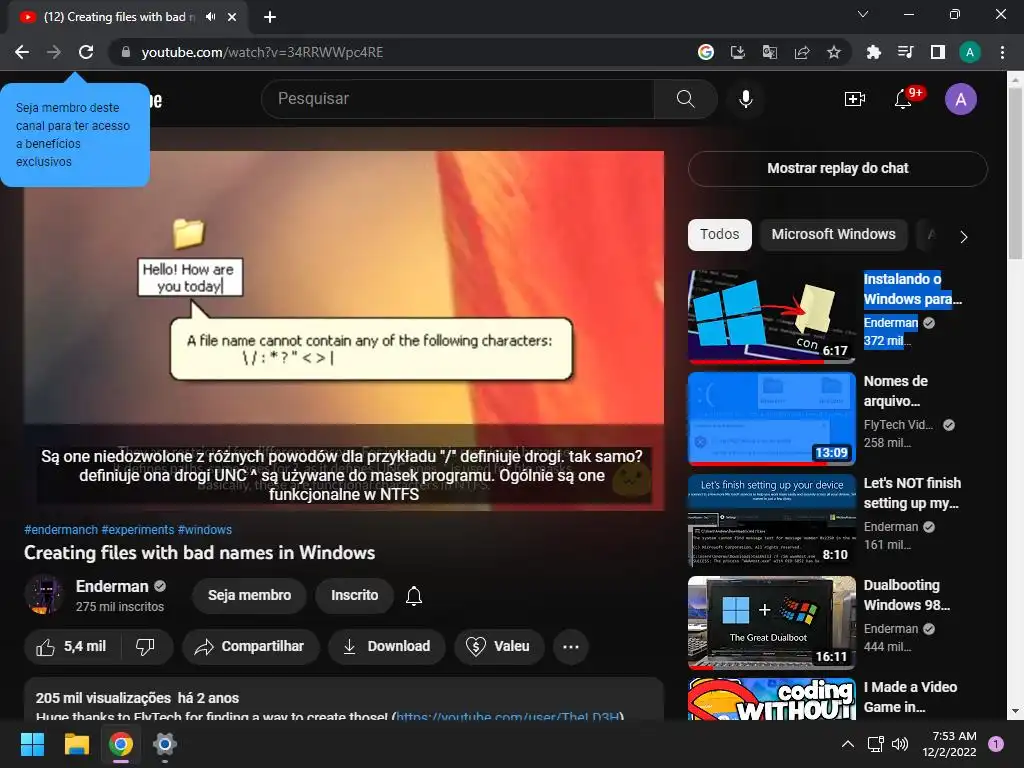Click the Download button
Screen dimensions: 1024x768
point(387,647)
